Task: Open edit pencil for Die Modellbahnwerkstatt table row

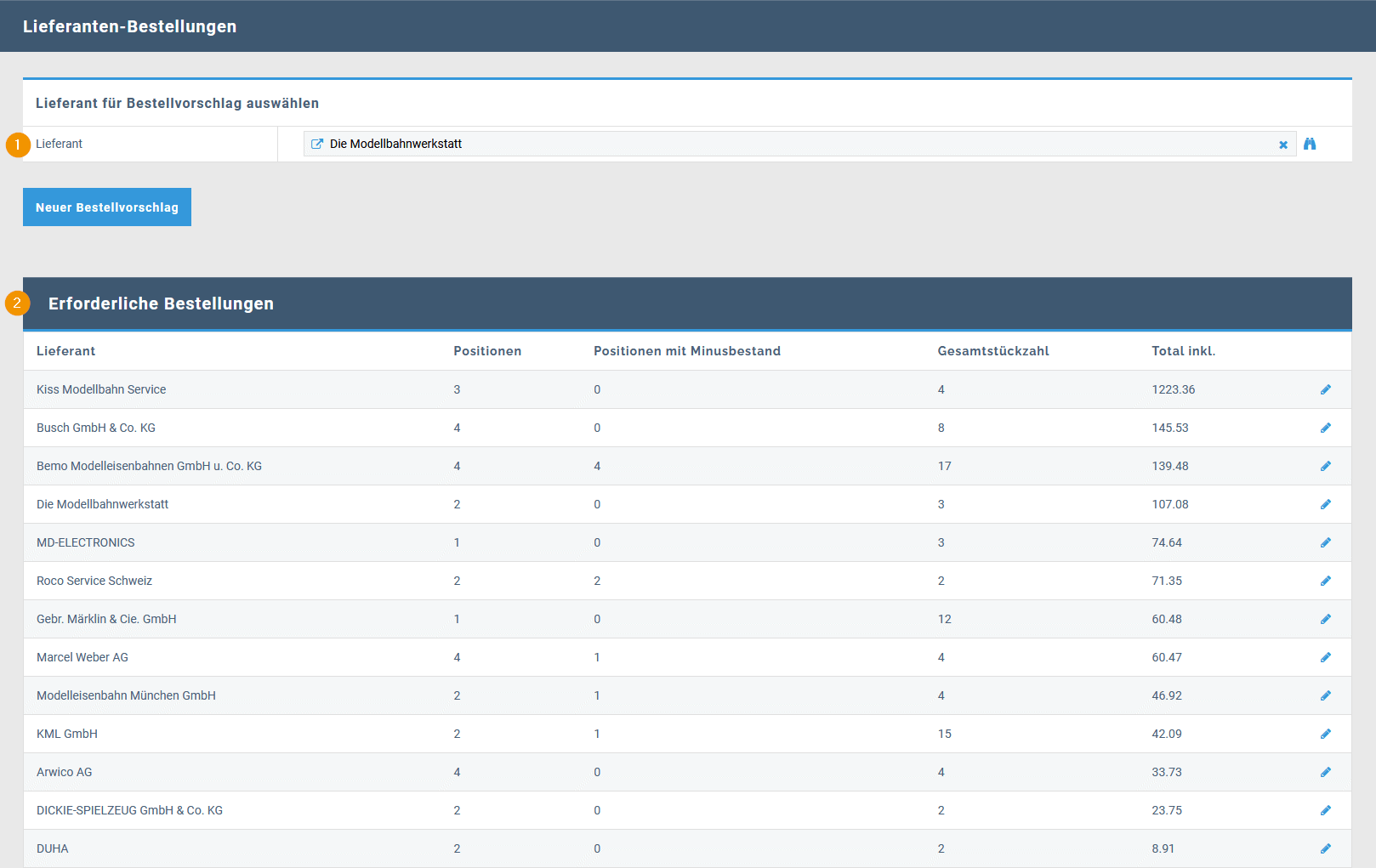Action: pyautogui.click(x=1326, y=504)
